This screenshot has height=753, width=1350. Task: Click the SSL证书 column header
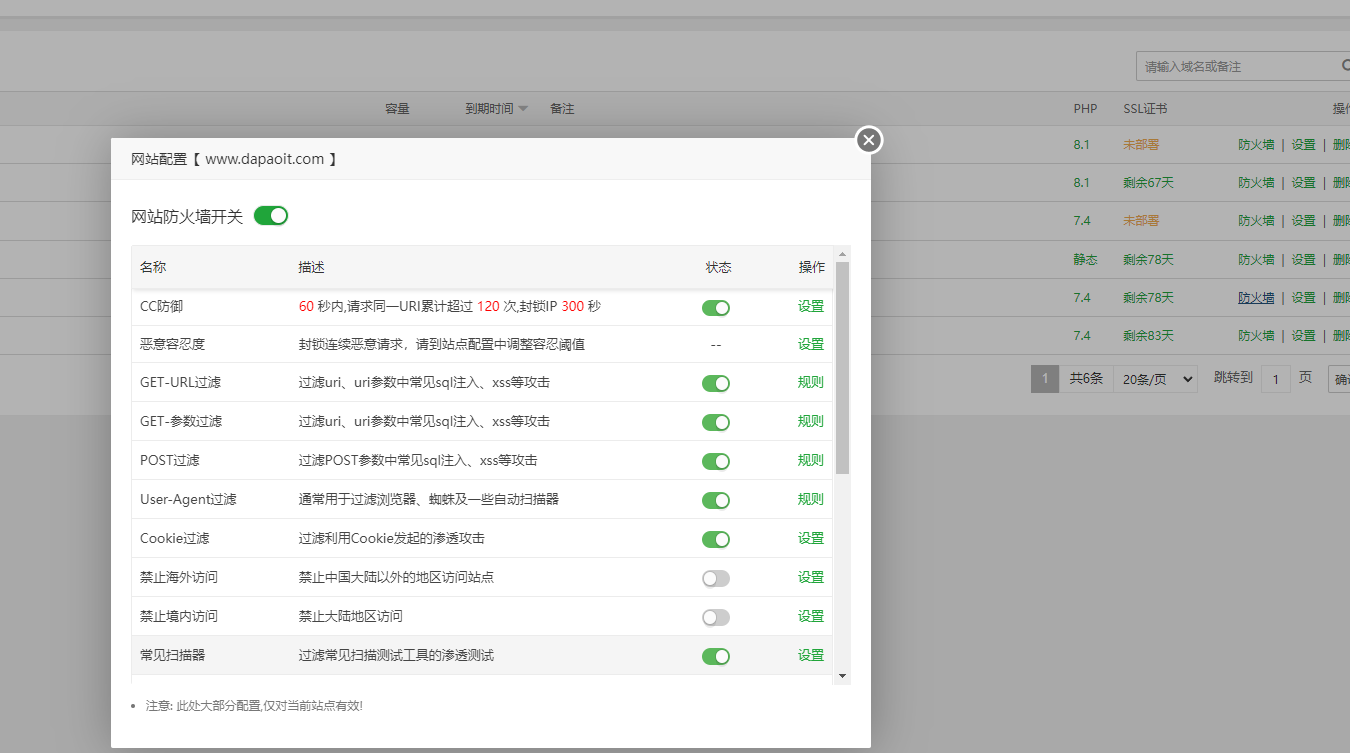1145,109
